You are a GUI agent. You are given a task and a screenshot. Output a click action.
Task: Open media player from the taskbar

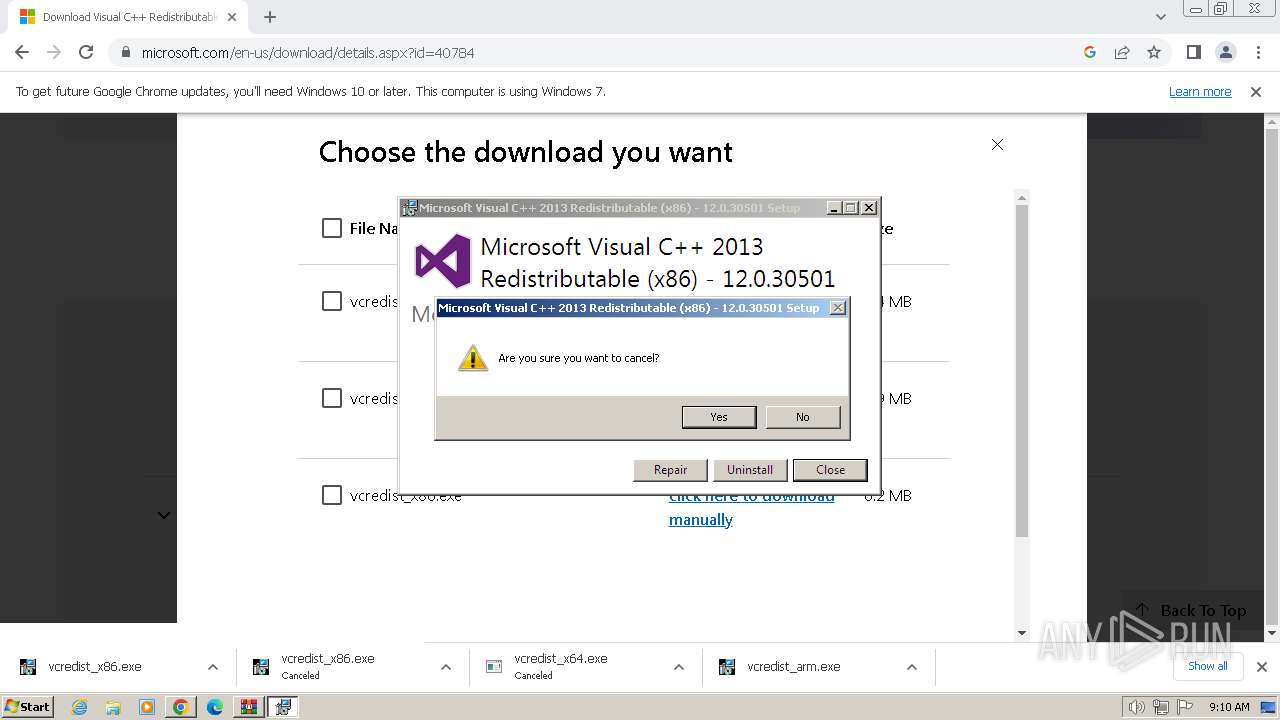point(147,707)
